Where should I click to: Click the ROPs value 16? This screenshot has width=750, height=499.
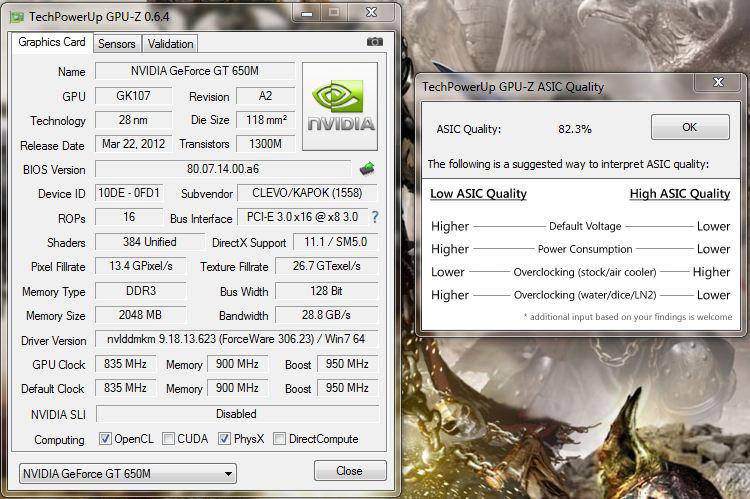[129, 217]
